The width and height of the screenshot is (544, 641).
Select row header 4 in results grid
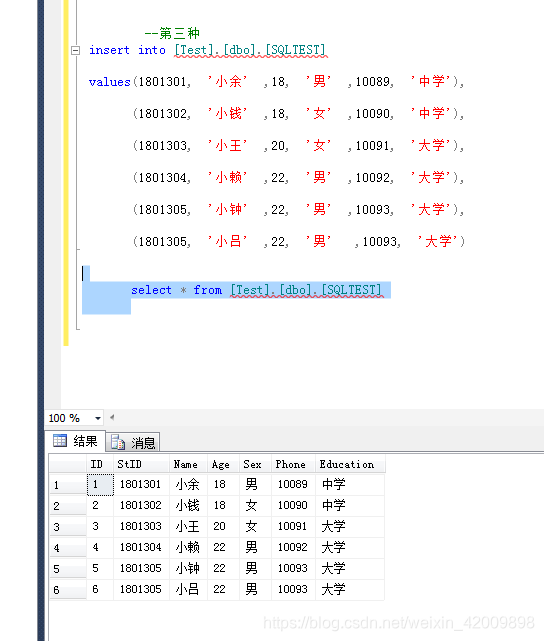68,548
